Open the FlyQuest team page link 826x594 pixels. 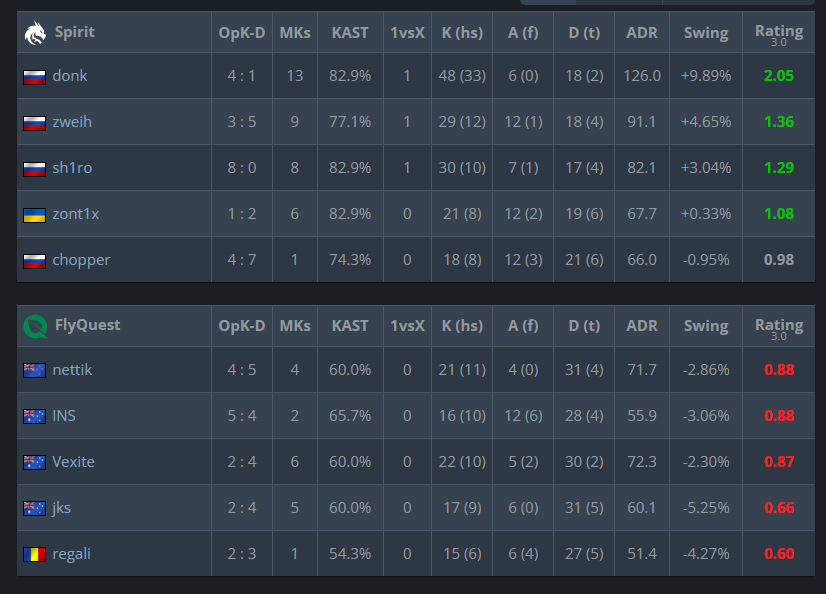87,325
